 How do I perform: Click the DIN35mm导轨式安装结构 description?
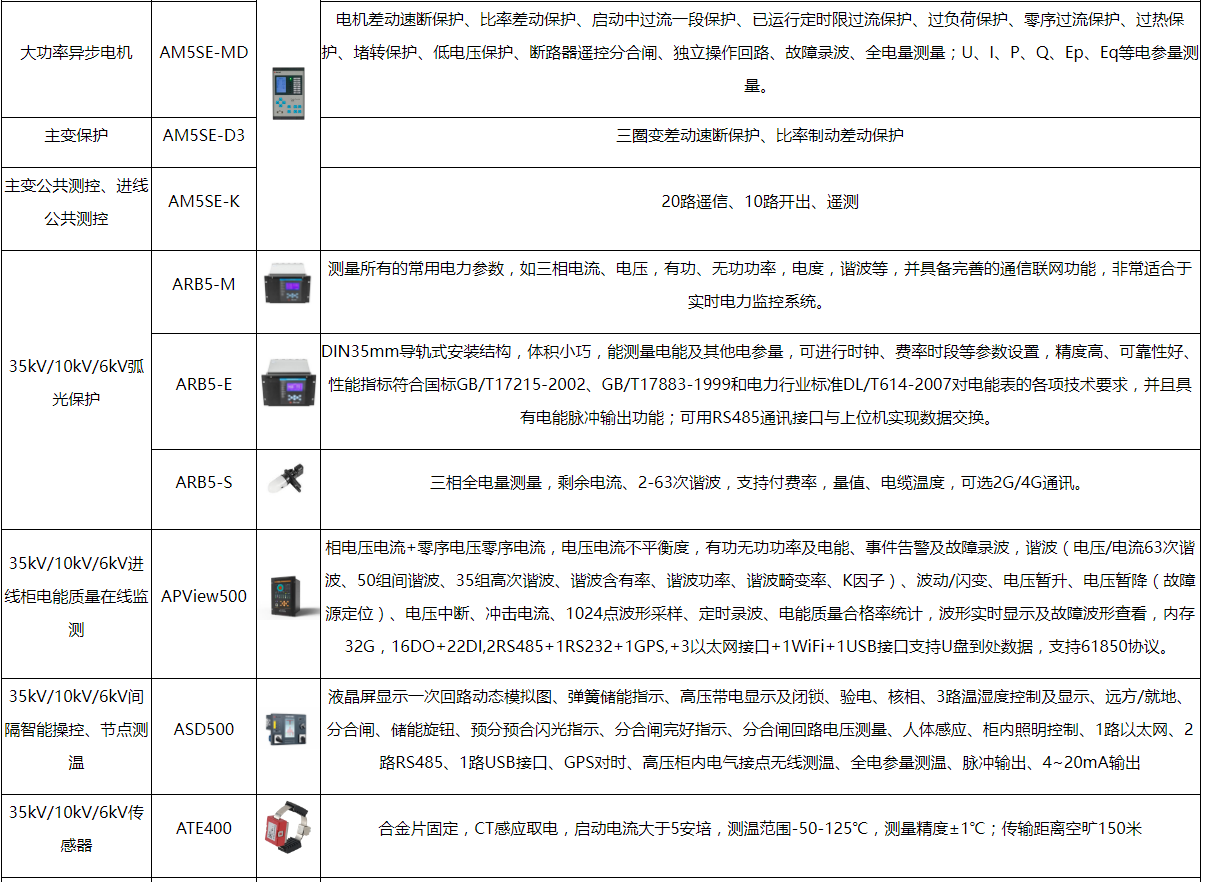click(760, 385)
